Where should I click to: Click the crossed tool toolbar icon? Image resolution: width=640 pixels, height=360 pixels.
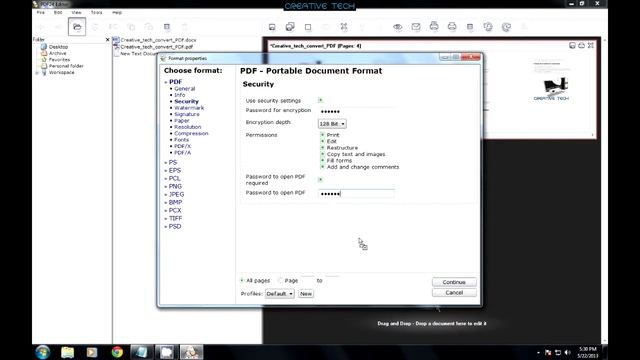coord(344,27)
